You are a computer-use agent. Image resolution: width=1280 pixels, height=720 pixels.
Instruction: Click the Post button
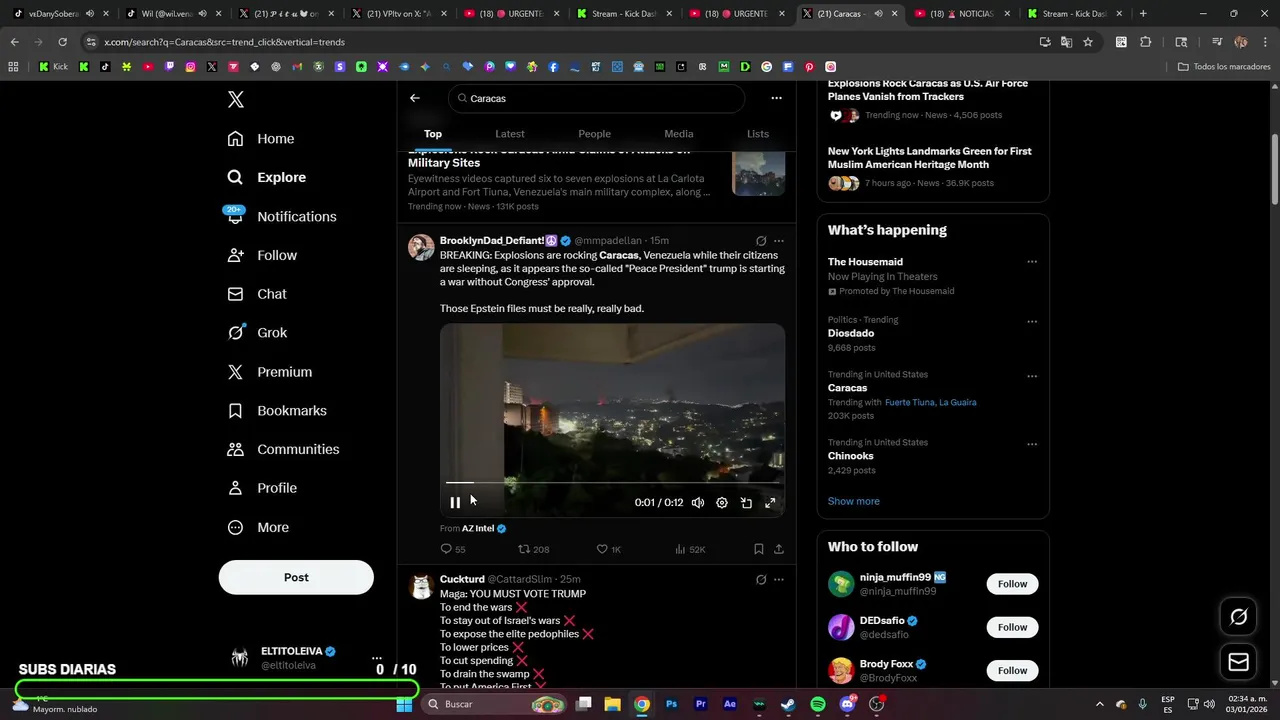(x=296, y=577)
